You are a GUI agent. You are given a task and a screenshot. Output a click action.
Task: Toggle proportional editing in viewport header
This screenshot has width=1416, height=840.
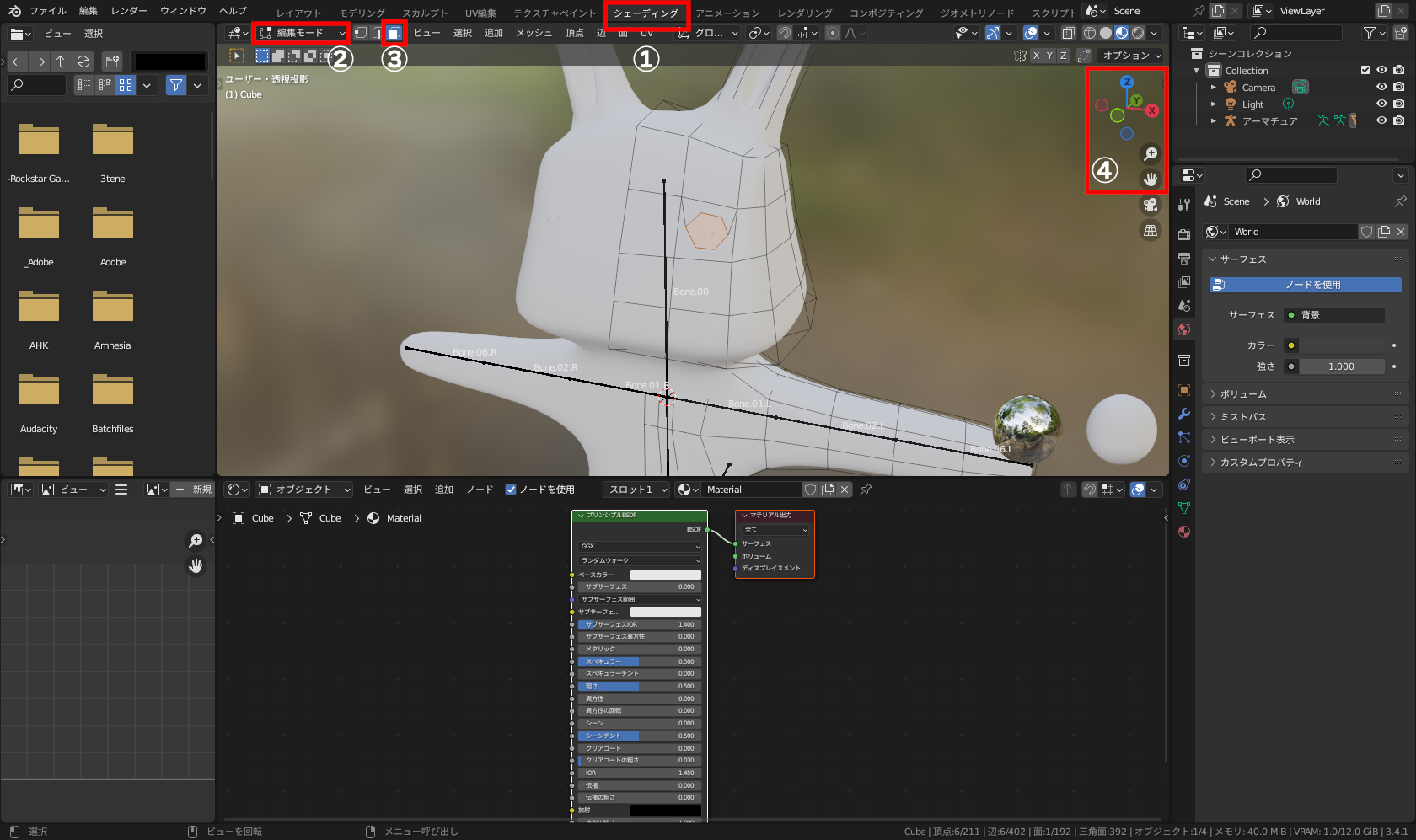pos(833,33)
